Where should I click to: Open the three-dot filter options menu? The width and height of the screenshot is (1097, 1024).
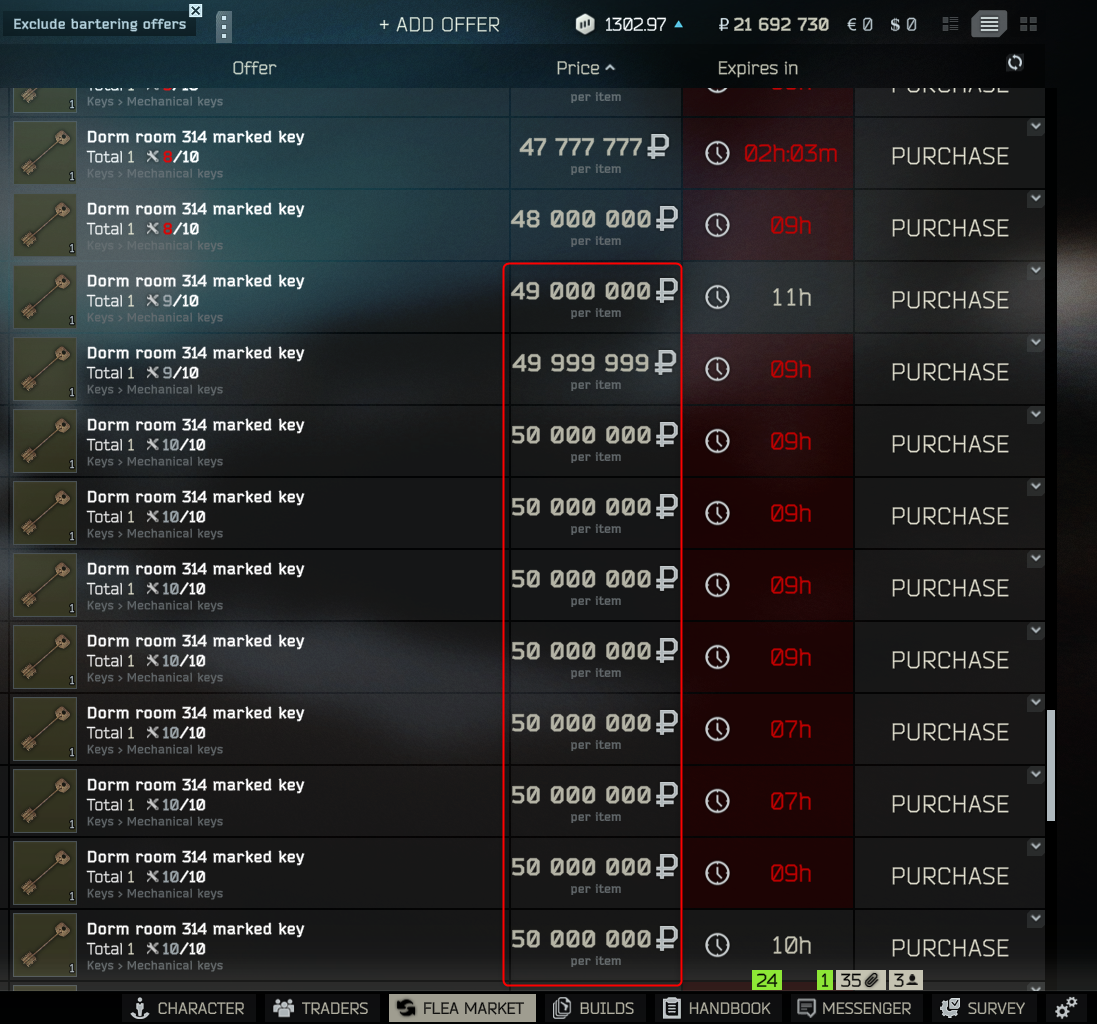click(224, 27)
